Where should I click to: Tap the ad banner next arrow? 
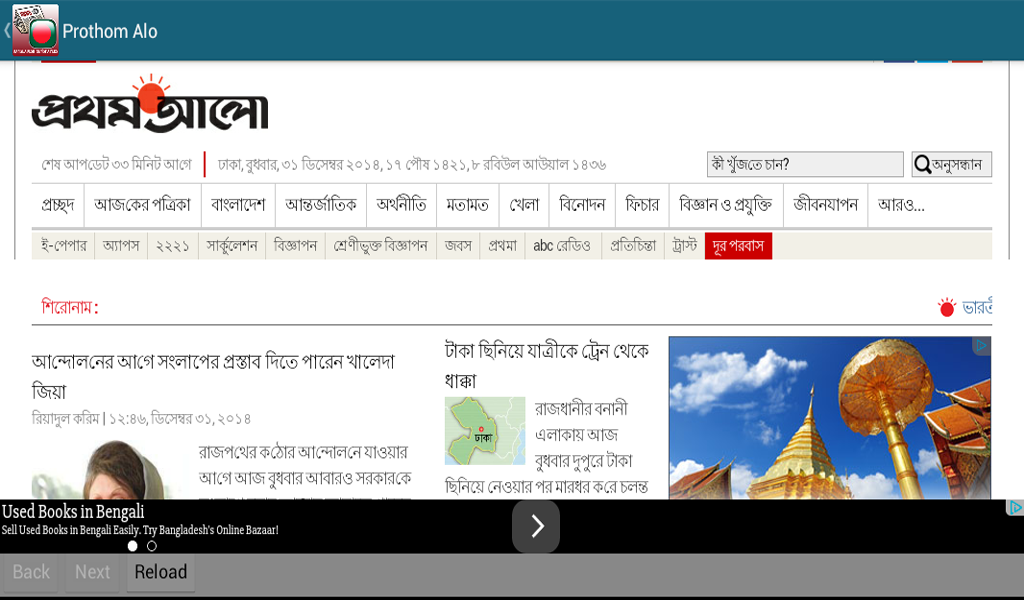pos(536,526)
